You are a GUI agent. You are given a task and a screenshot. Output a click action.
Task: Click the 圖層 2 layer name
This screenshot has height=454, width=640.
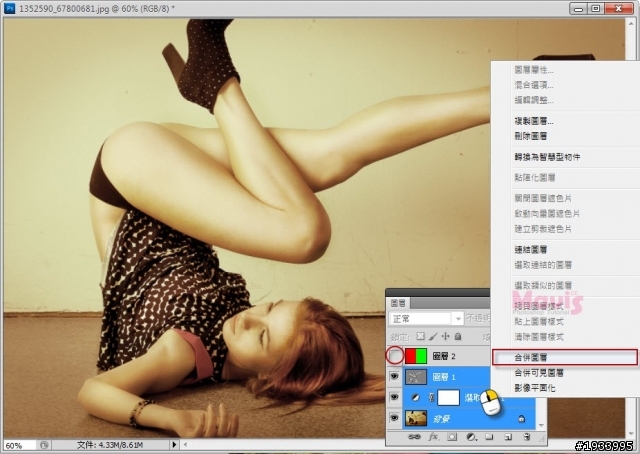pos(444,356)
